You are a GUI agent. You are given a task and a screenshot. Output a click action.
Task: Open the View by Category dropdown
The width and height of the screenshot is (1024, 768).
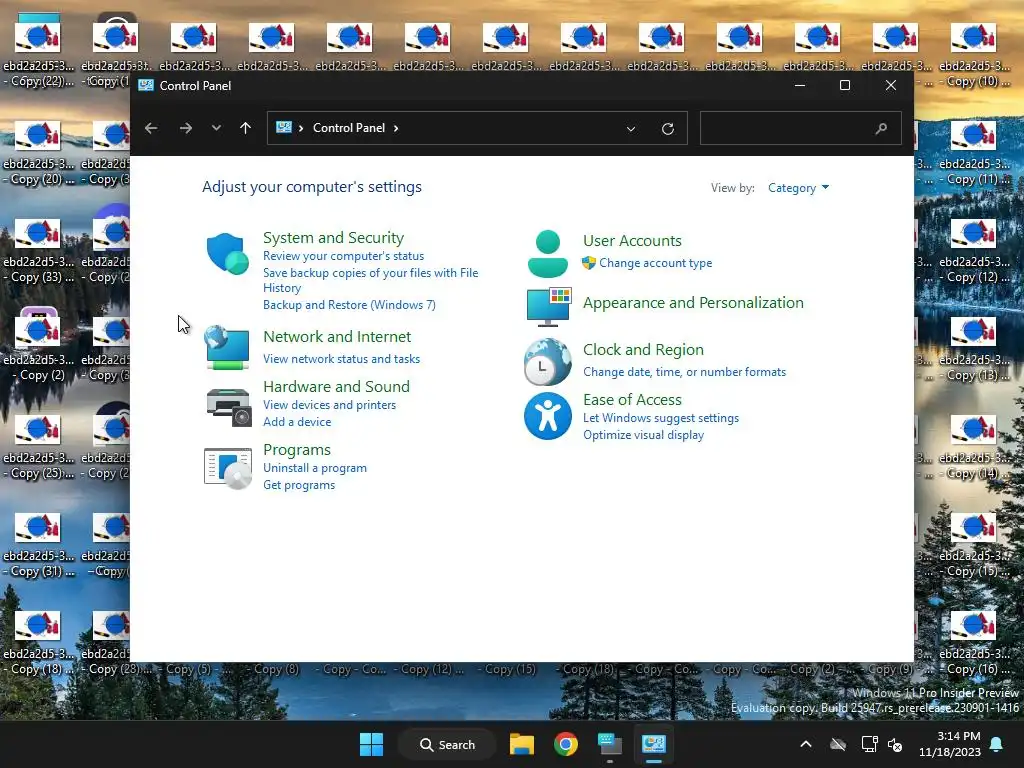[x=798, y=188]
